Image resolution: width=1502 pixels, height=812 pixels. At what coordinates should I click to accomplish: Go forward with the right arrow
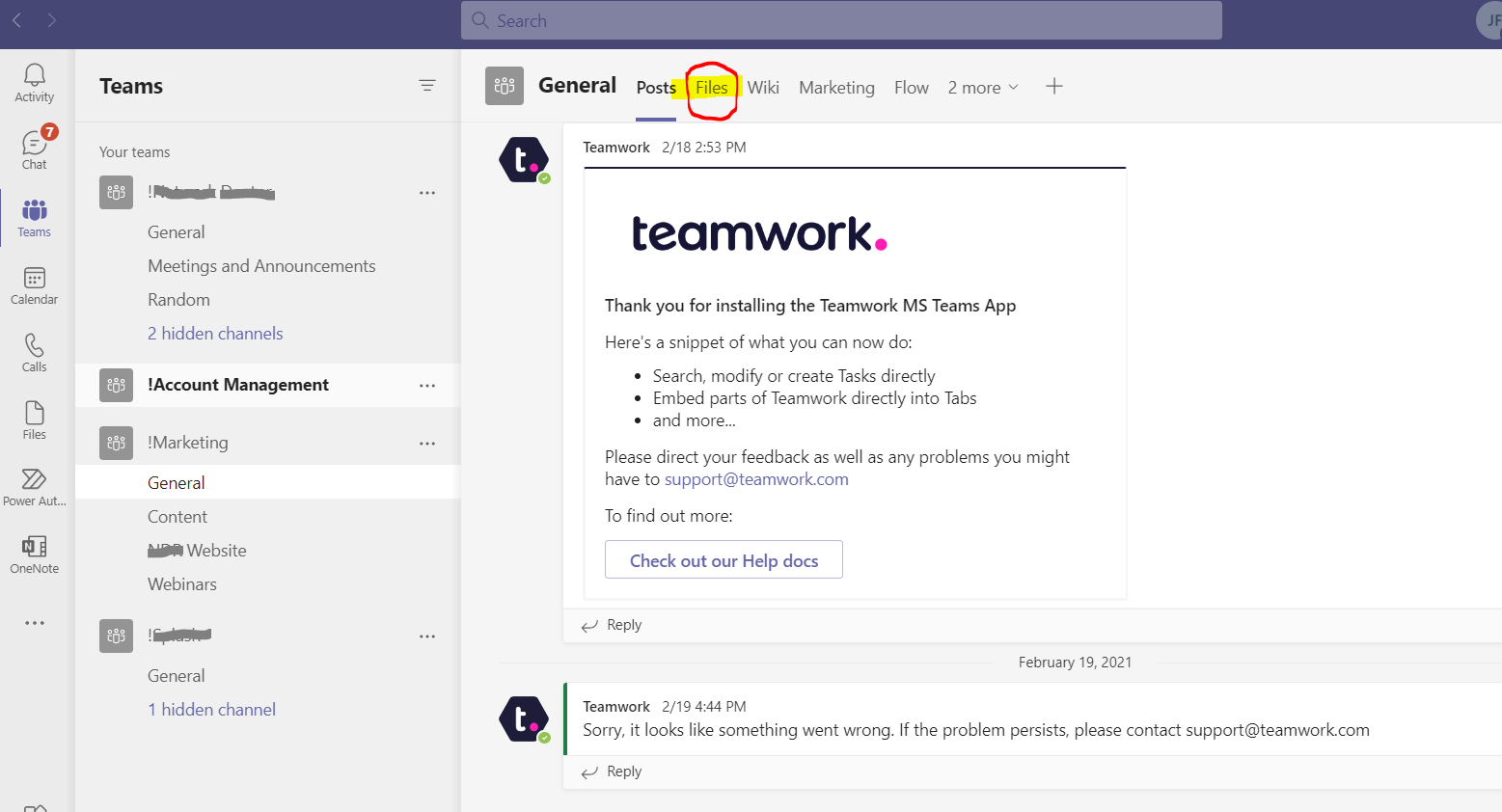pyautogui.click(x=51, y=20)
